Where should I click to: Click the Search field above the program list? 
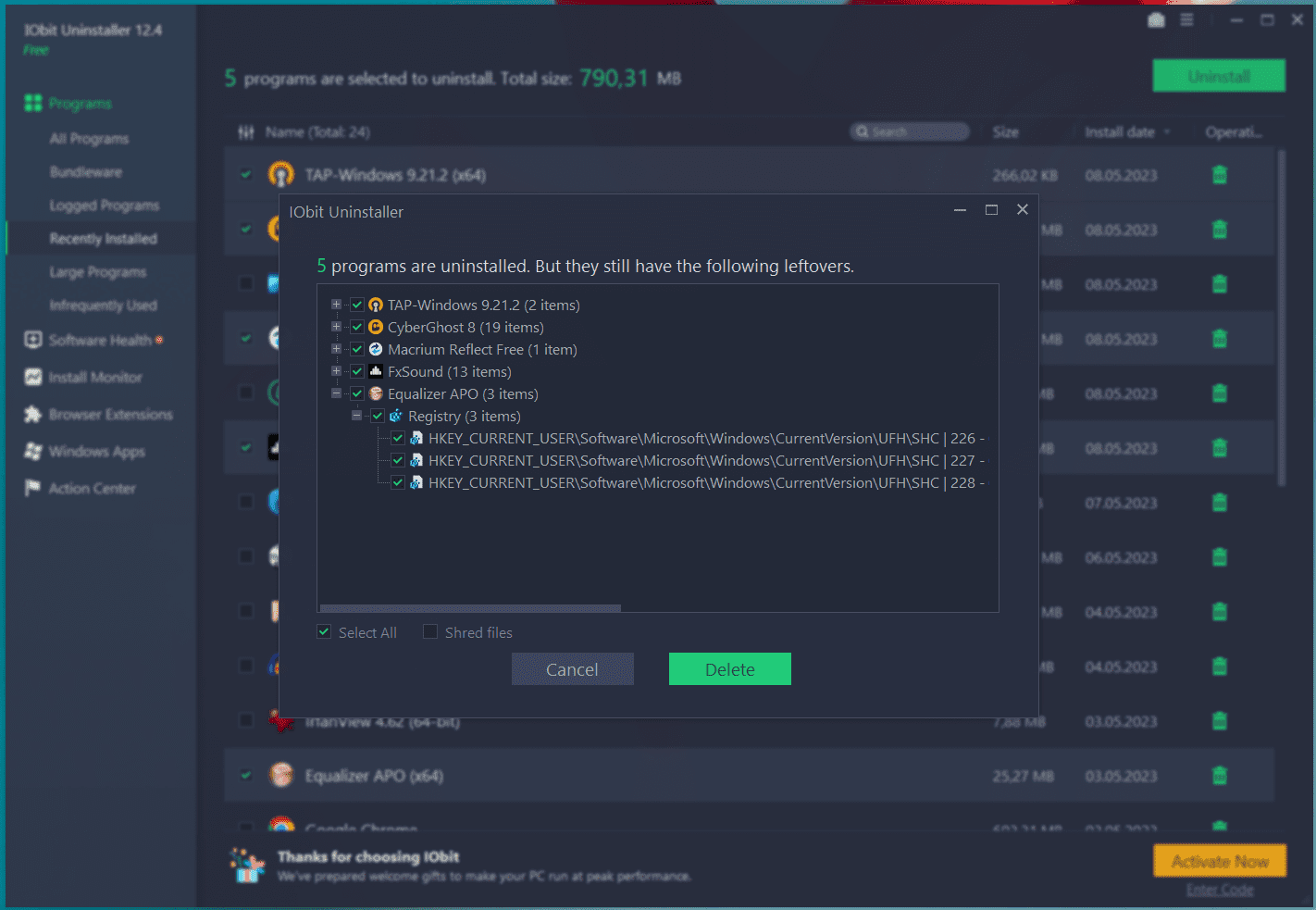(x=910, y=132)
